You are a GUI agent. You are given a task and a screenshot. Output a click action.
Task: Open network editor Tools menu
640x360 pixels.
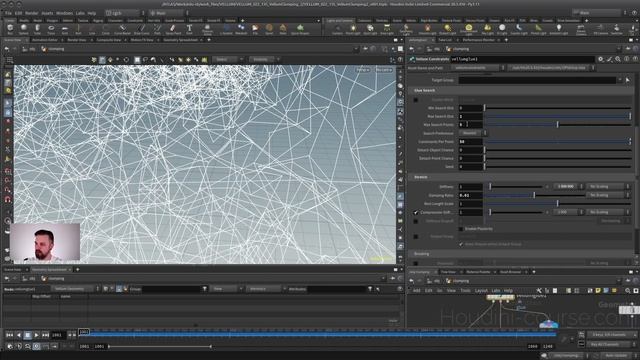465,291
